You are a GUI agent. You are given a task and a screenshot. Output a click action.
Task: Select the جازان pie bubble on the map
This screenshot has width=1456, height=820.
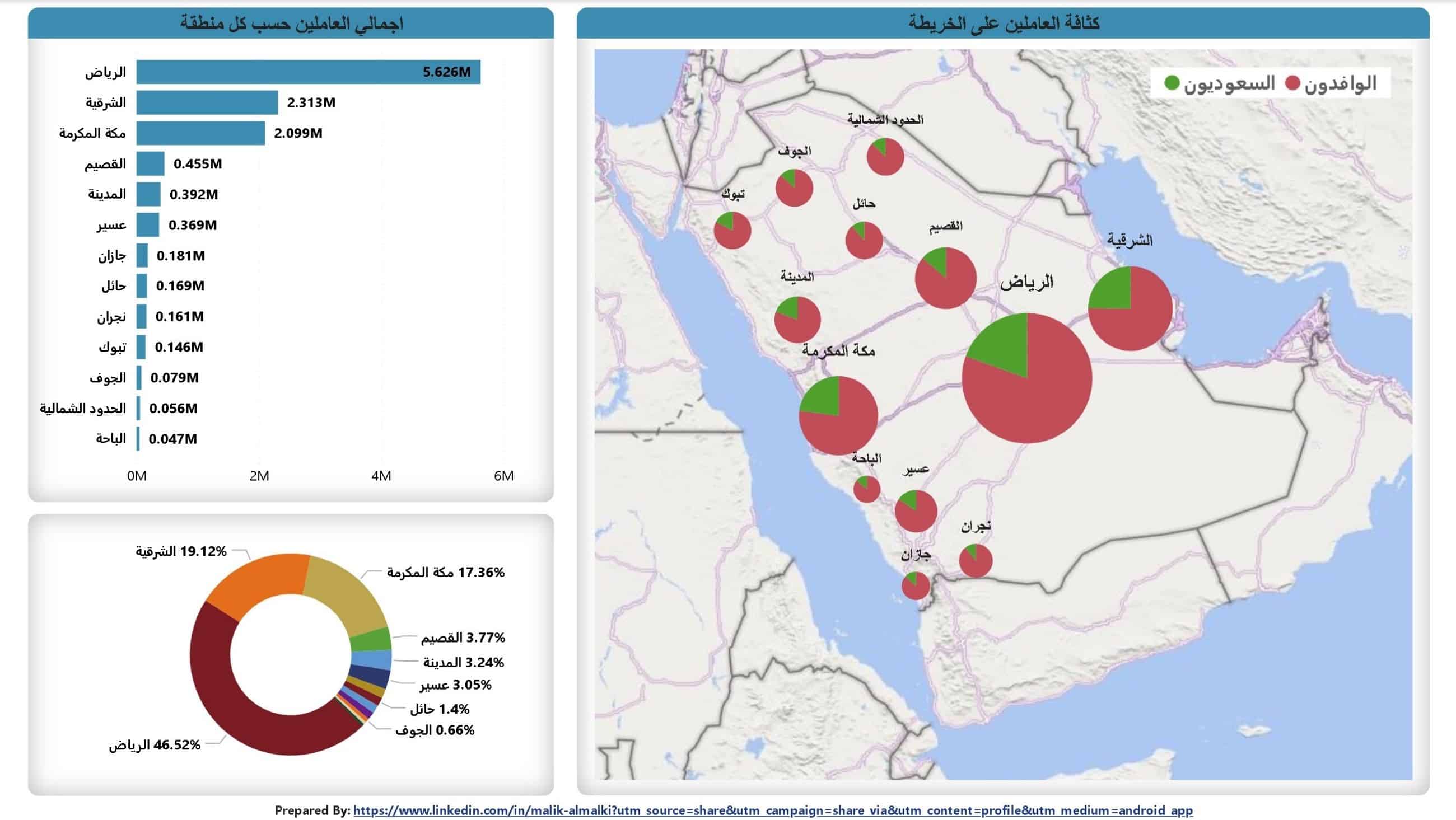[x=916, y=585]
